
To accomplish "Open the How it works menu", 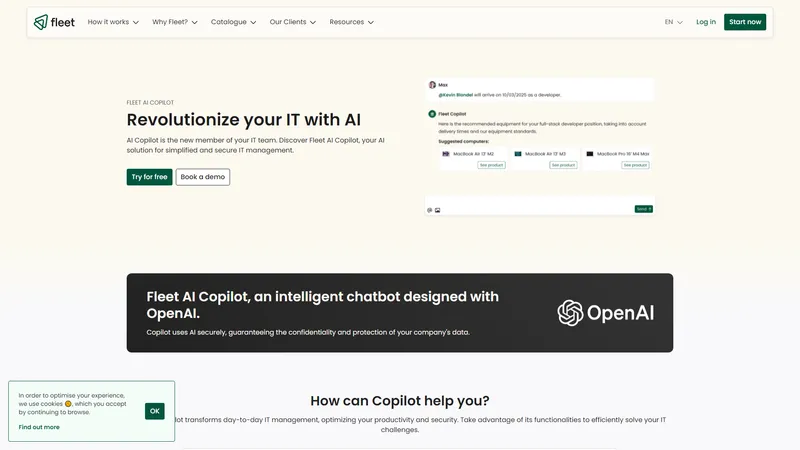I will pyautogui.click(x=113, y=22).
